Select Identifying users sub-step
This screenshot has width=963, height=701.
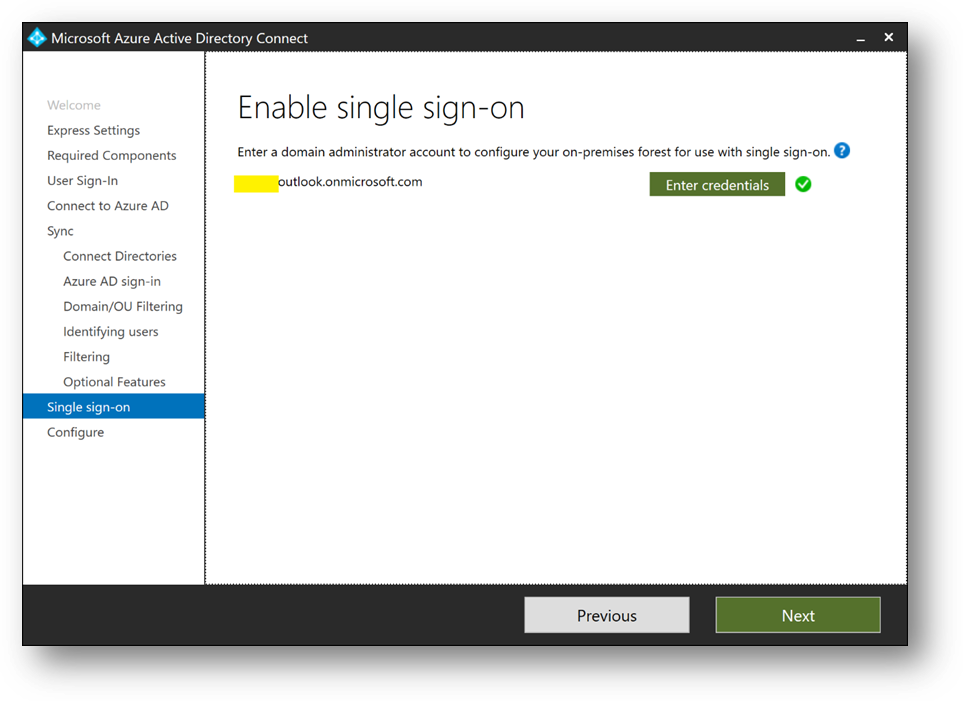(x=111, y=332)
